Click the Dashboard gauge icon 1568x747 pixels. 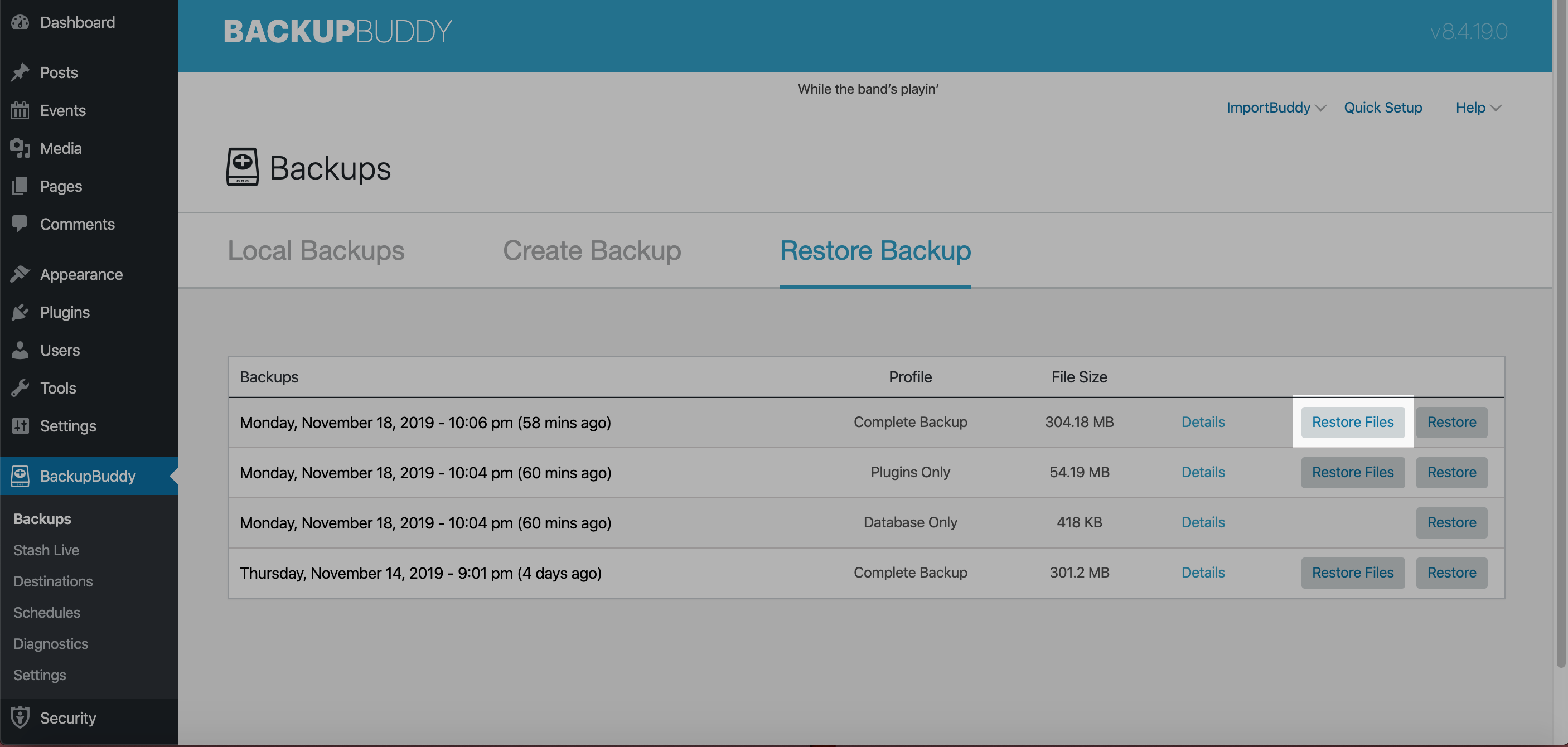pyautogui.click(x=20, y=22)
